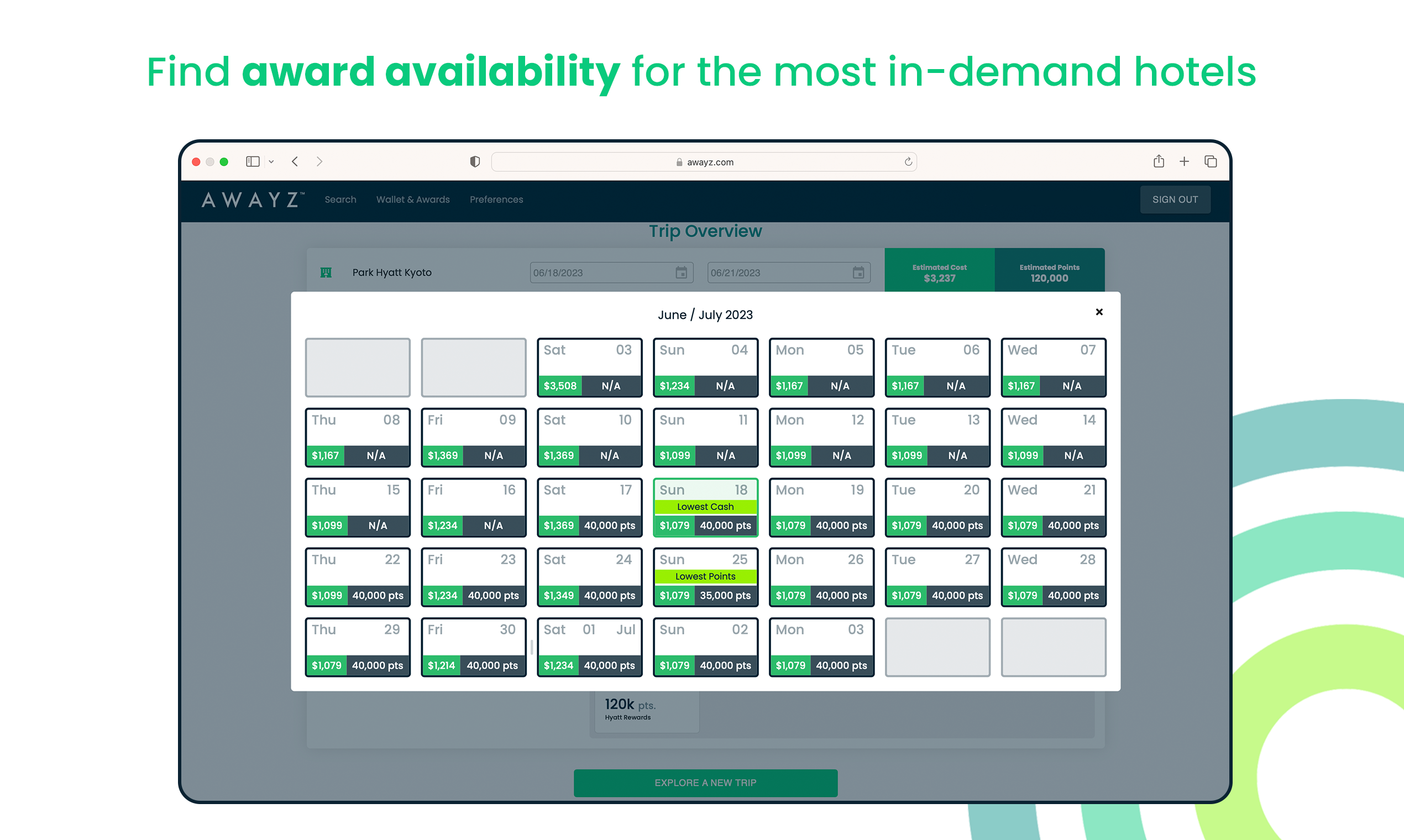Choose Mon 19 calendar day

click(x=821, y=508)
